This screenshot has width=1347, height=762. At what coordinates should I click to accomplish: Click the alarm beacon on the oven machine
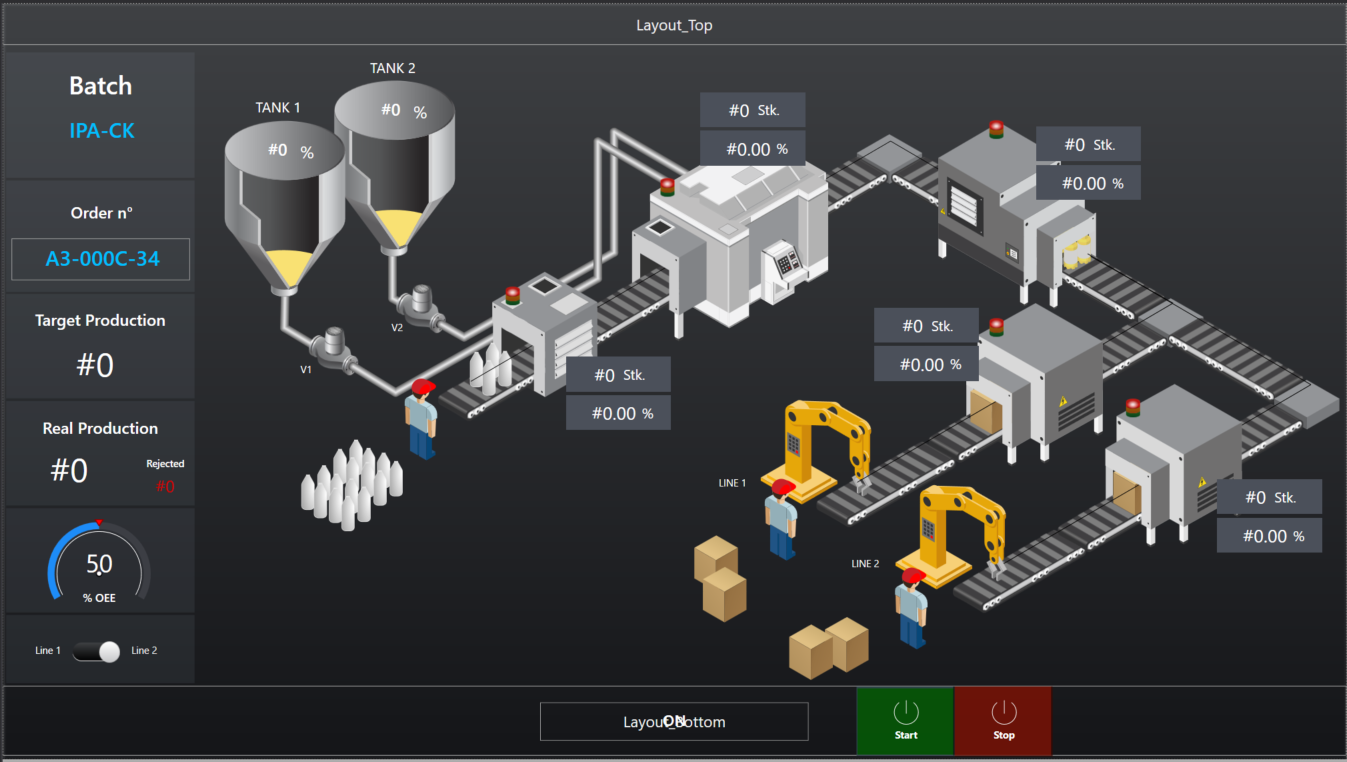pyautogui.click(x=996, y=129)
